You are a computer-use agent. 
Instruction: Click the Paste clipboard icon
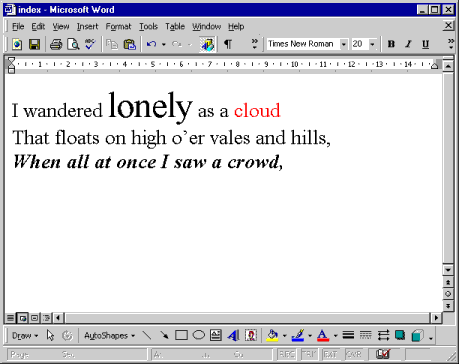(x=130, y=44)
